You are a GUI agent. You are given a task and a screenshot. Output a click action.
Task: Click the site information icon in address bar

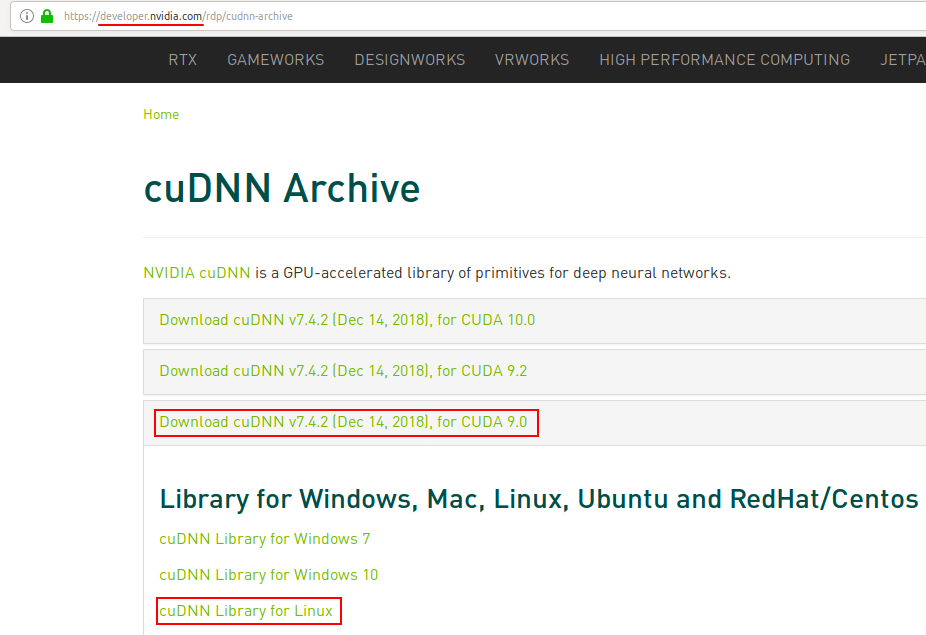coord(27,16)
